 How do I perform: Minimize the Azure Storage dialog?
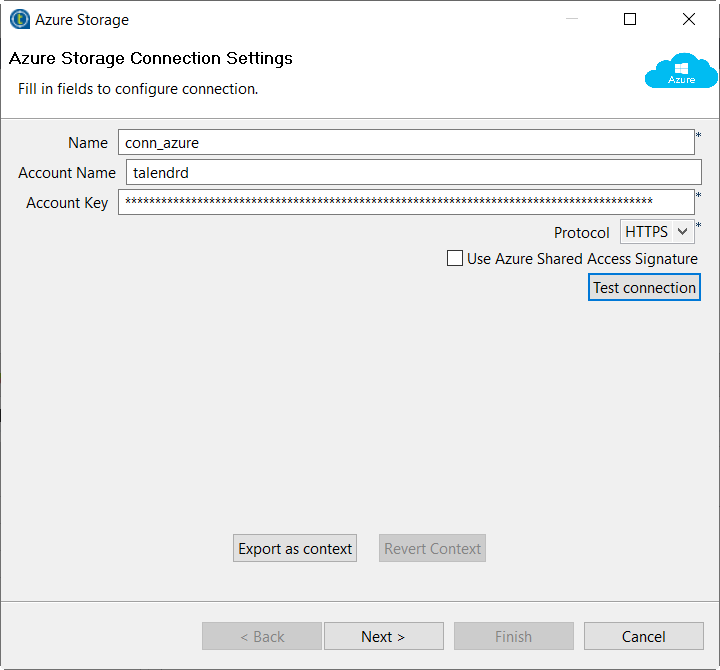[x=571, y=19]
